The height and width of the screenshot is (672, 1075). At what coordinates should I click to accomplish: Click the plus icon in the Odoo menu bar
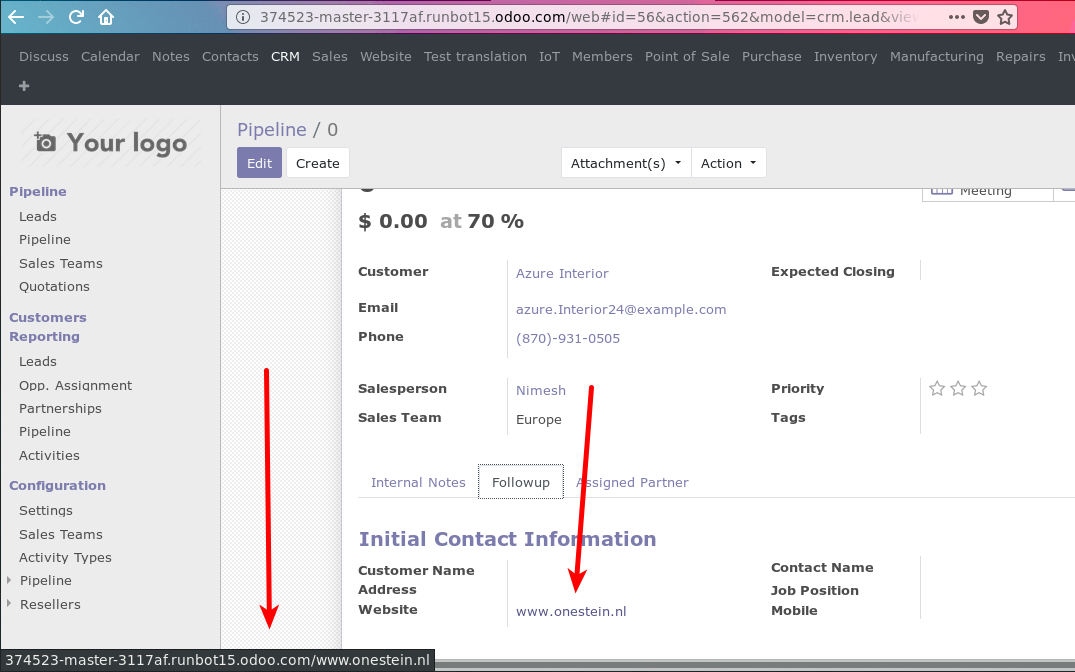(x=23, y=87)
